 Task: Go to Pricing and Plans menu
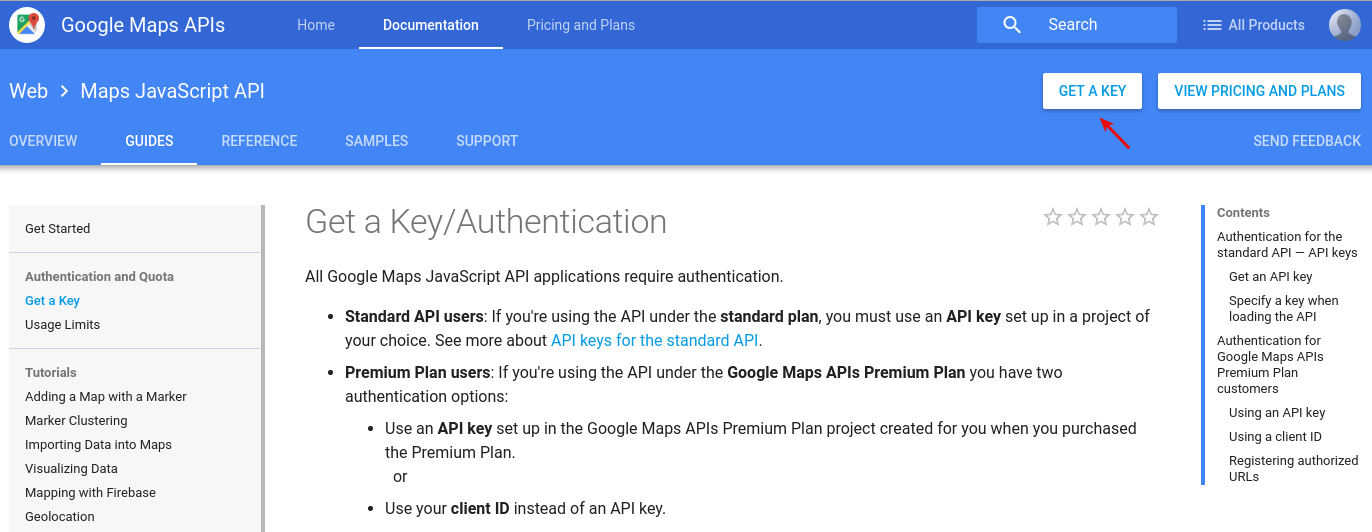(x=581, y=25)
